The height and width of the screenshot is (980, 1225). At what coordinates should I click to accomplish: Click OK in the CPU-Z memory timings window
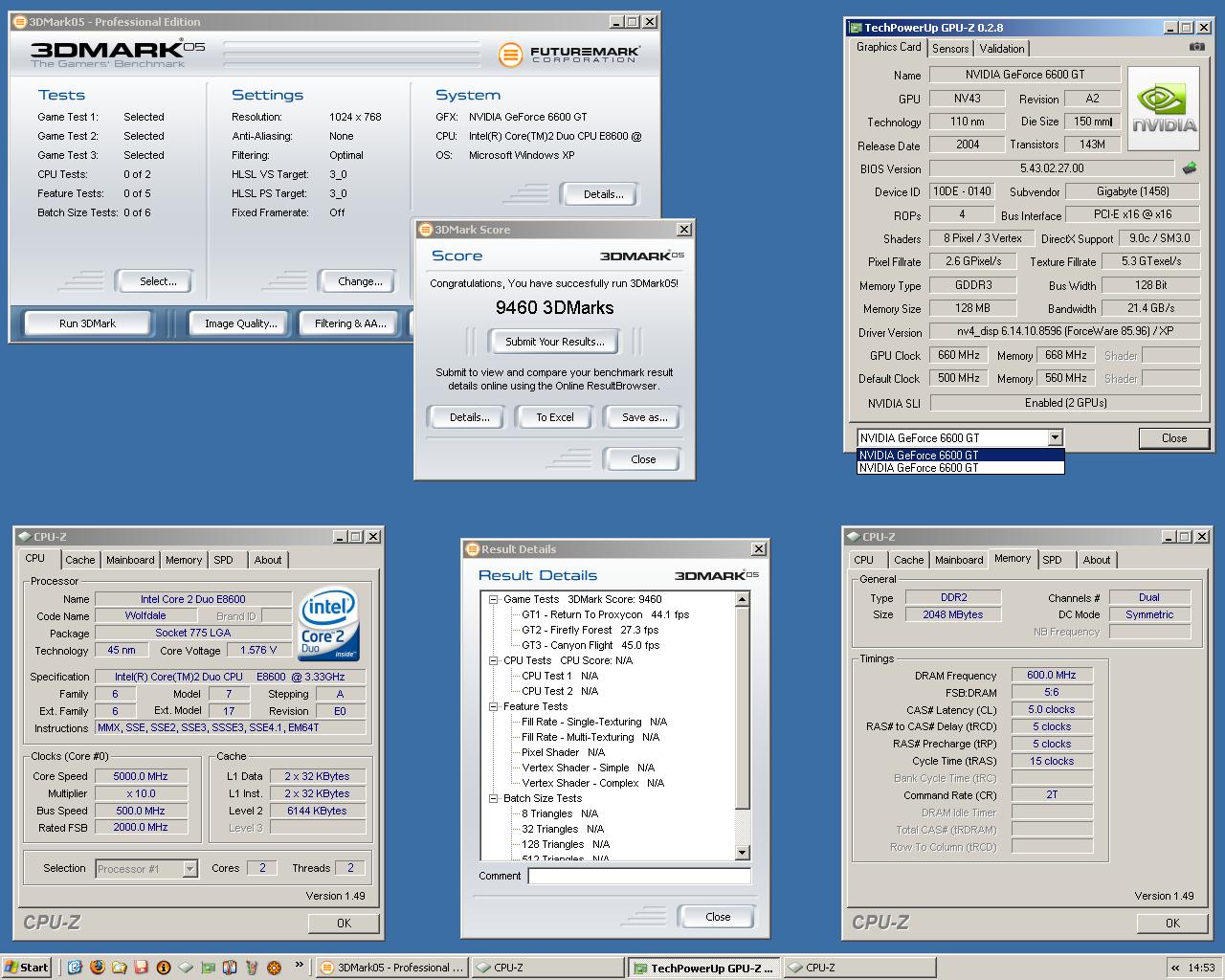tap(1172, 924)
